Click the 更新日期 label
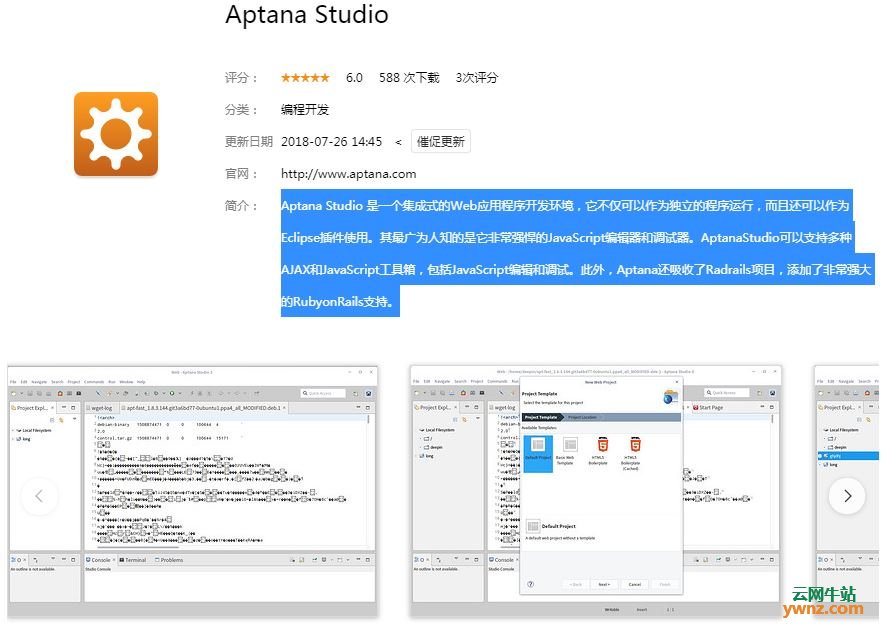 pos(249,141)
